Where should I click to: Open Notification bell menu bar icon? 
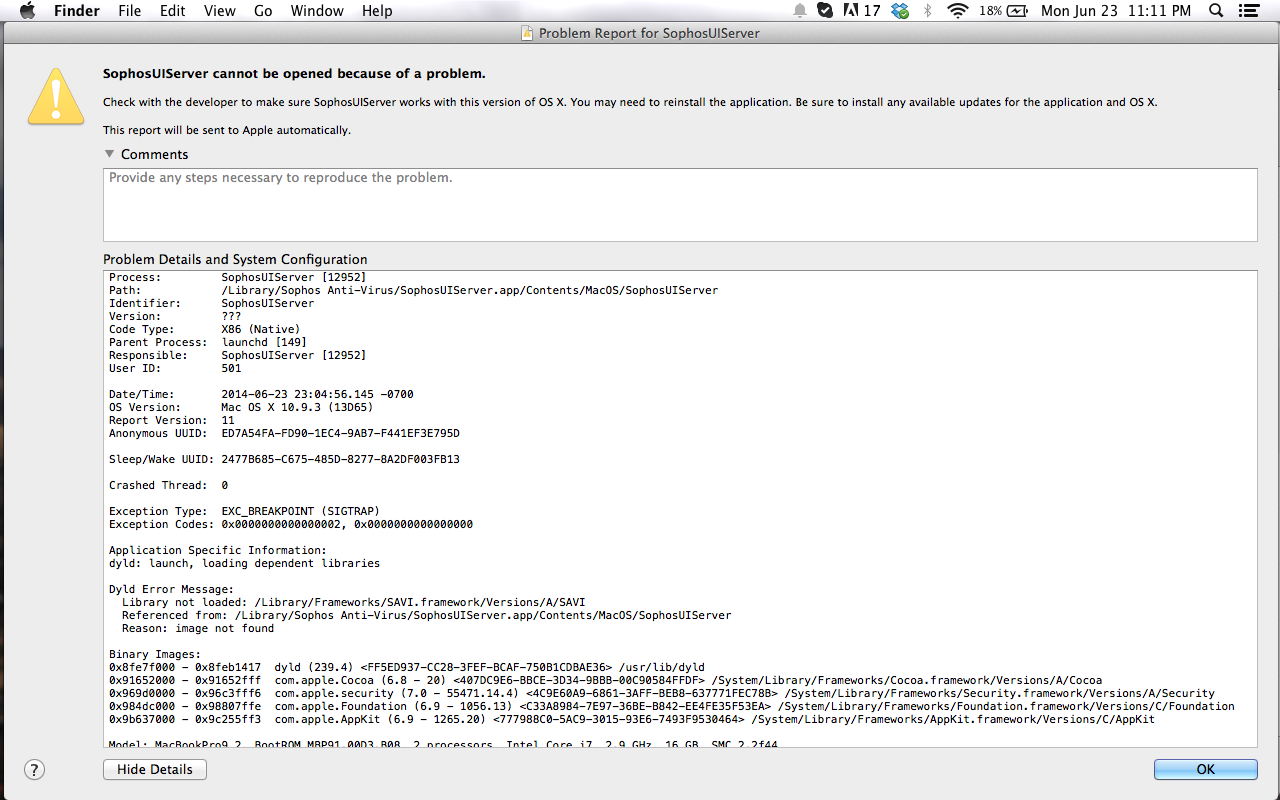tap(800, 11)
